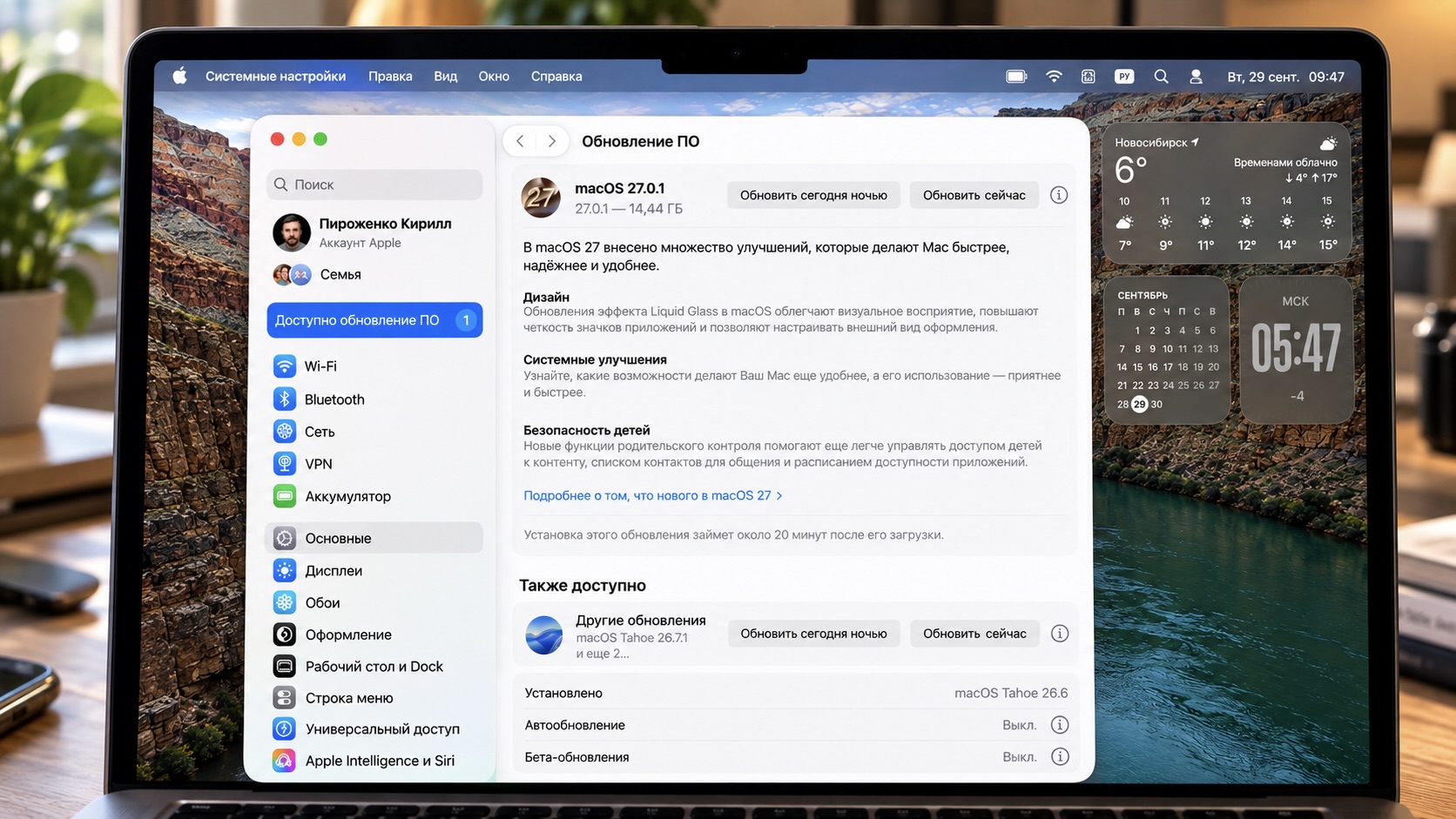Open the VPN sidebar icon

tap(285, 463)
